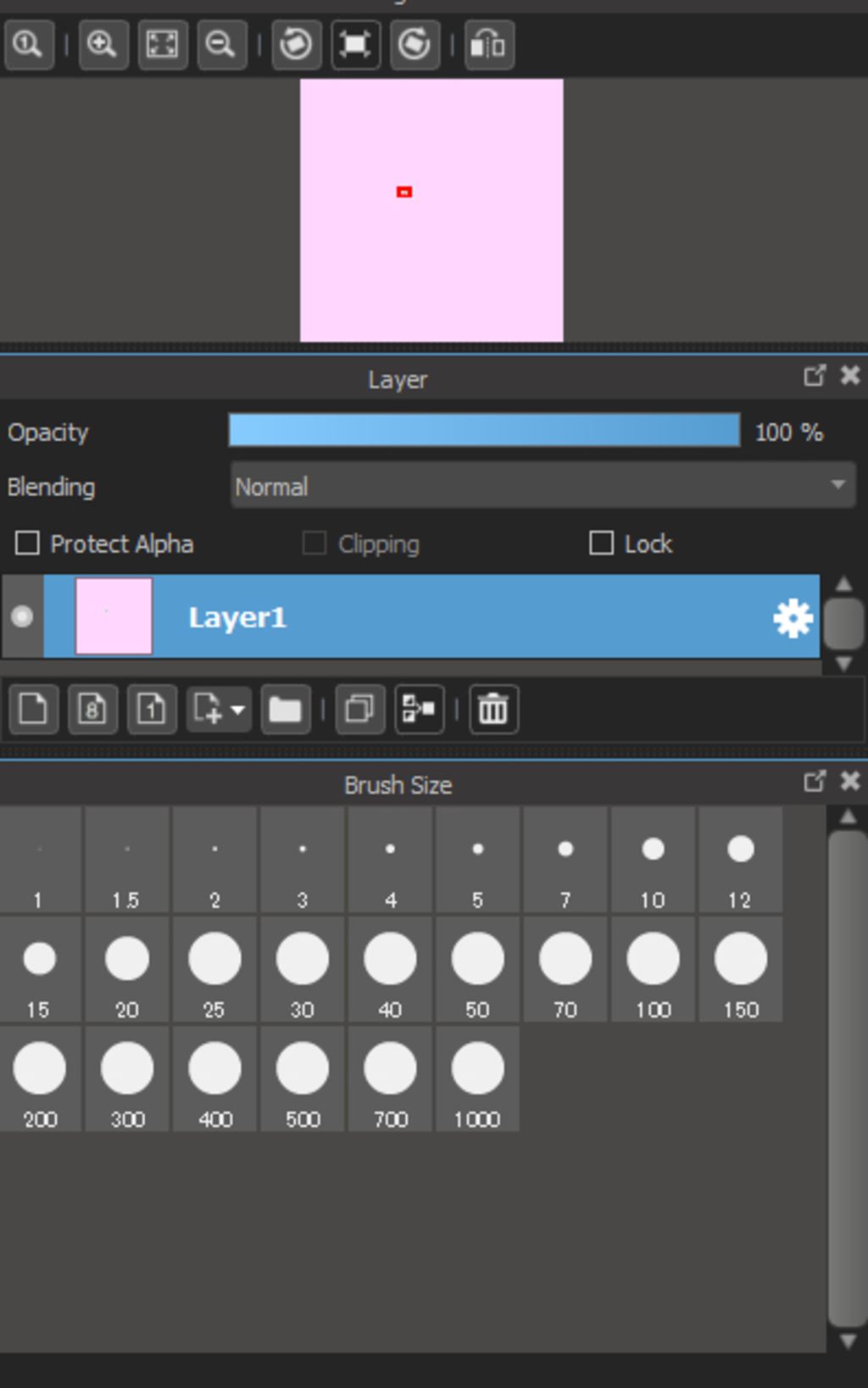
Task: Zoom out of the navigator view
Action: [221, 44]
